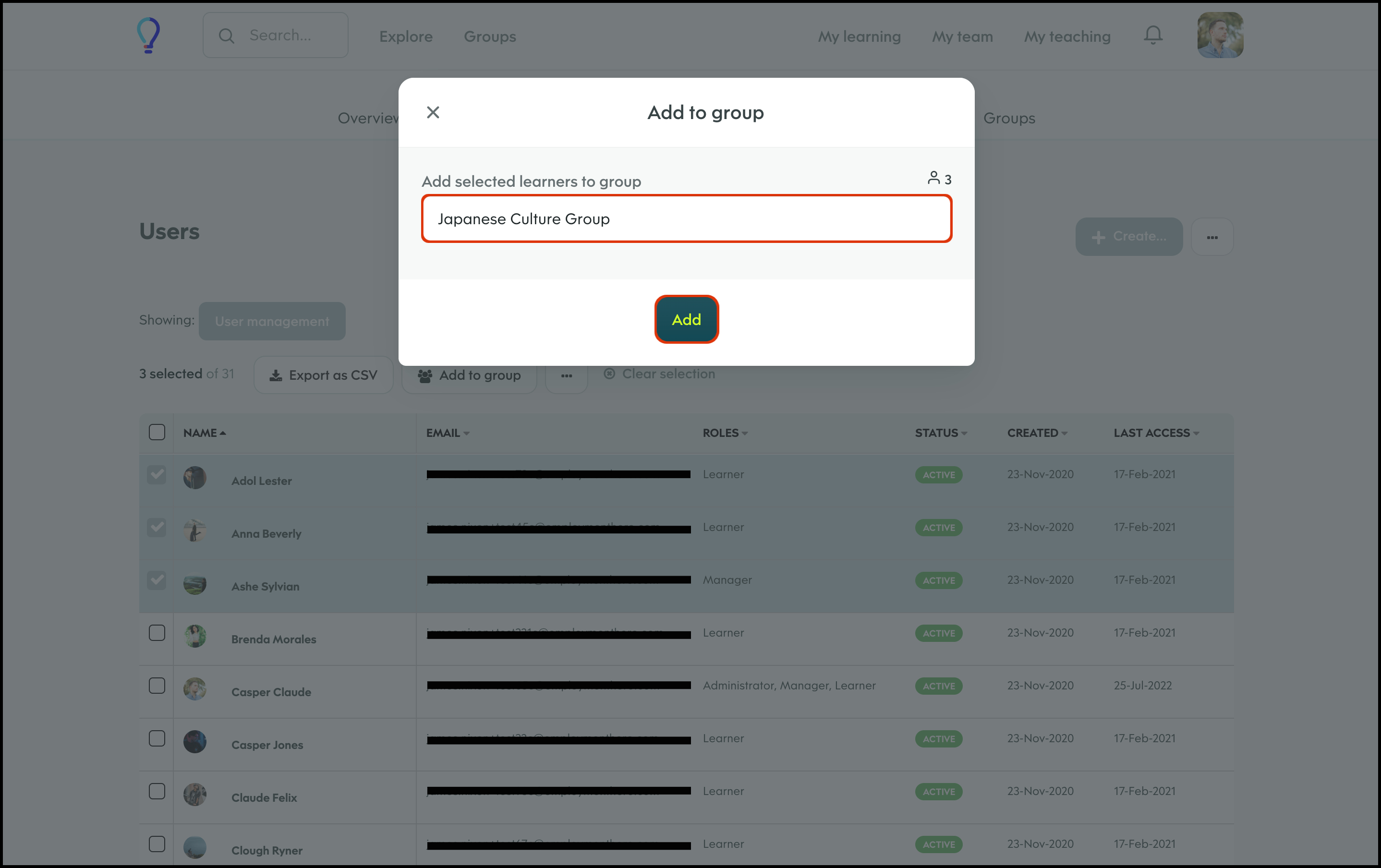This screenshot has width=1381, height=868.
Task: Check Clough Ryner's checkbox
Action: click(x=157, y=844)
